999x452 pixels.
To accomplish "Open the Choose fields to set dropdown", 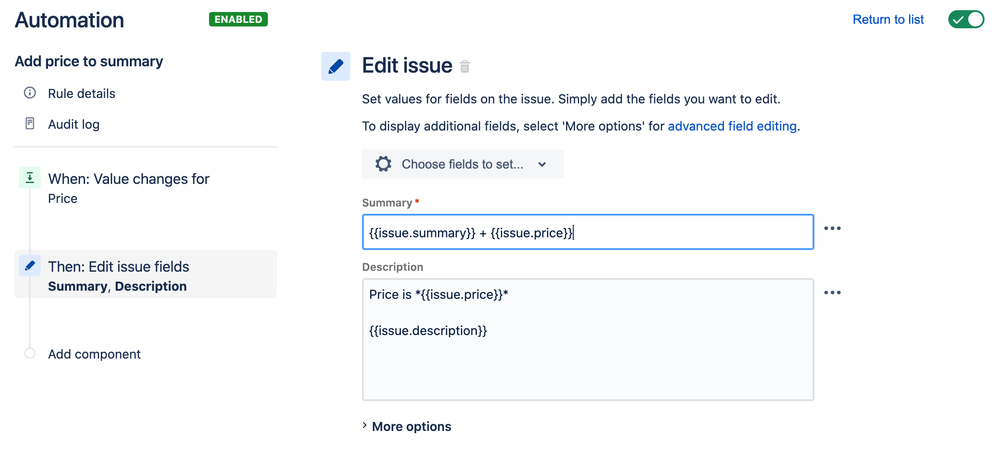I will (x=463, y=164).
